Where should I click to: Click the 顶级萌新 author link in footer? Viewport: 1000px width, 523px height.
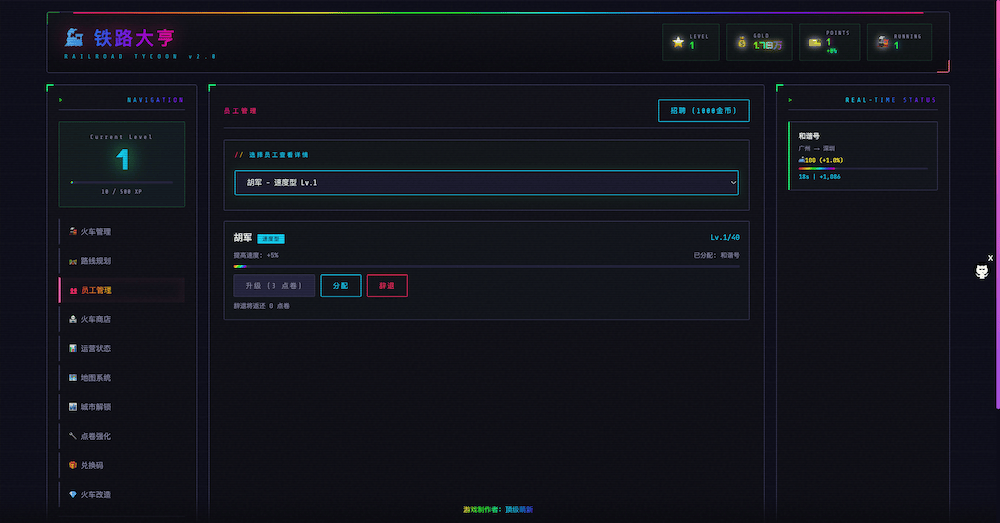(519, 510)
